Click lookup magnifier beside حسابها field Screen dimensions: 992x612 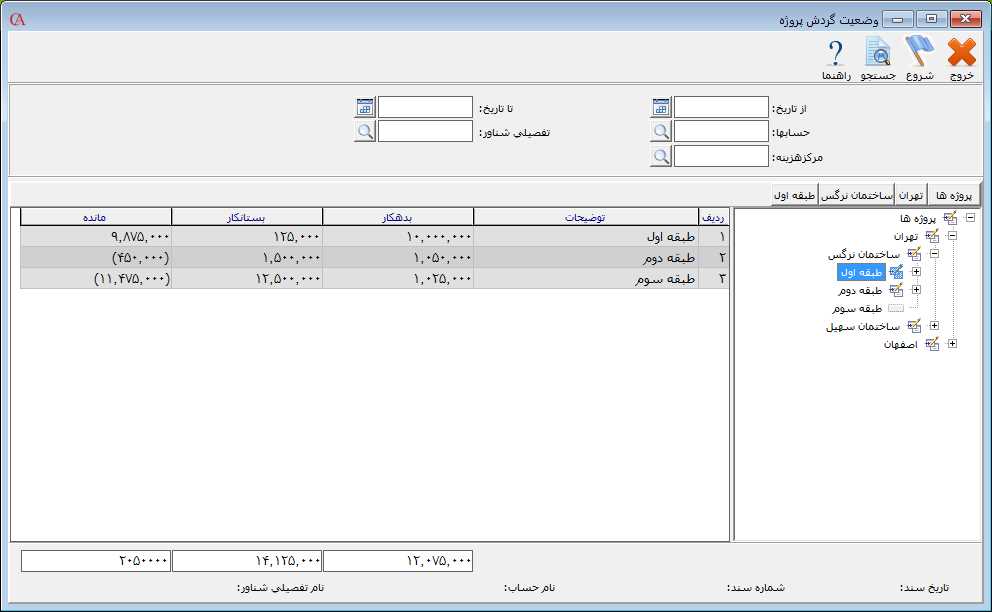point(660,131)
